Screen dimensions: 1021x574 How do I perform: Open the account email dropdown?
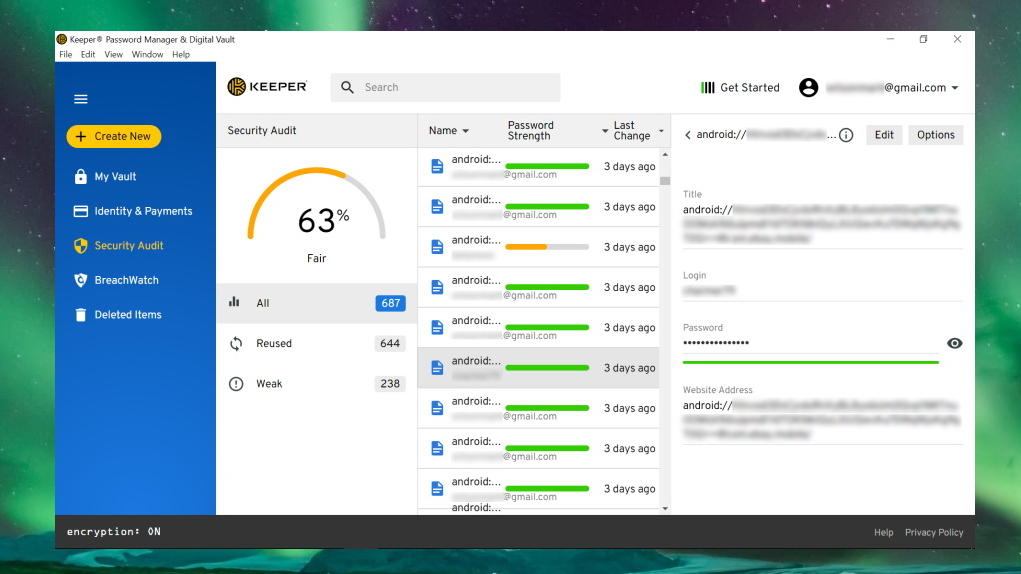[955, 88]
